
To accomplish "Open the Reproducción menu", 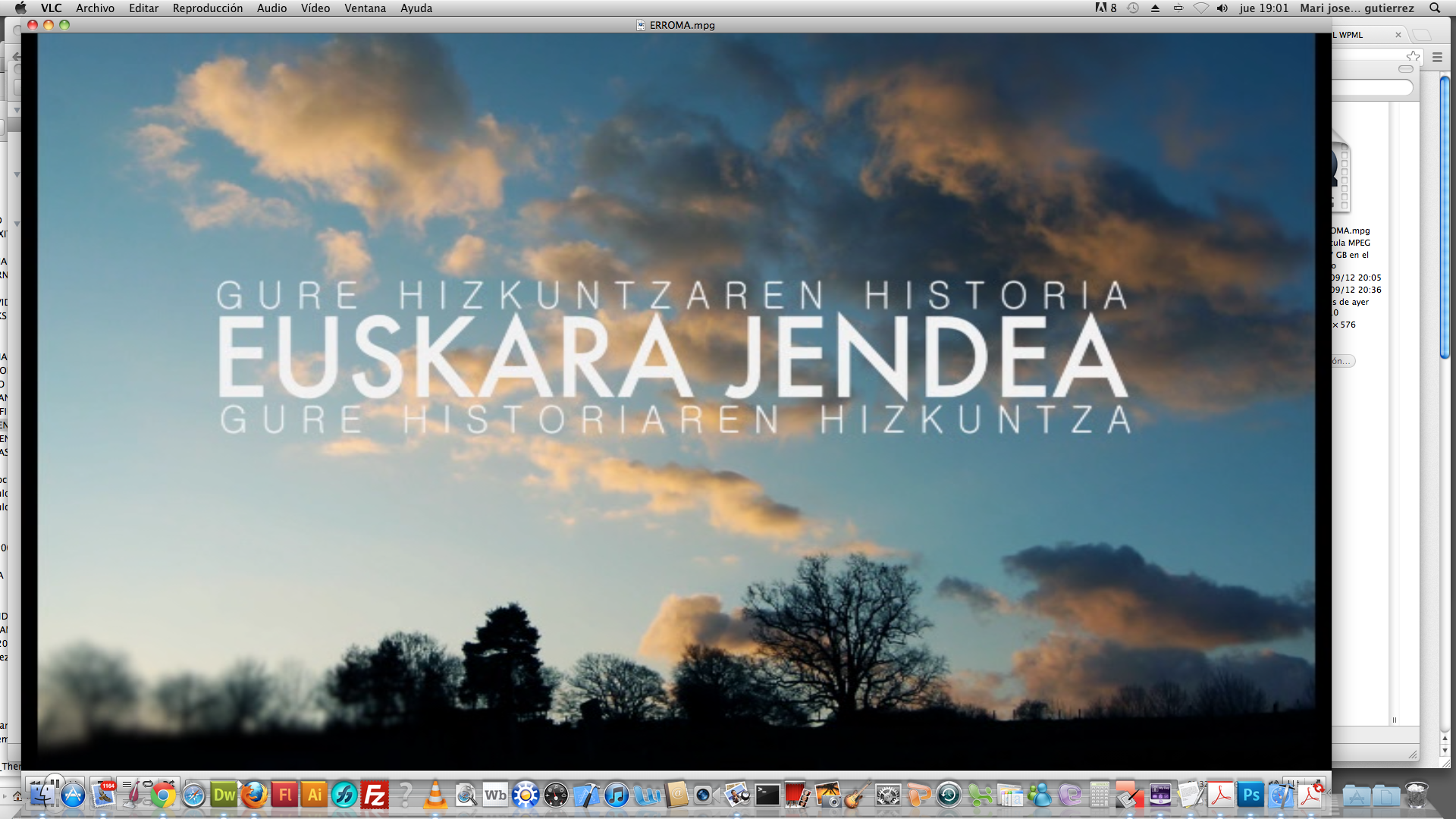I will (207, 8).
